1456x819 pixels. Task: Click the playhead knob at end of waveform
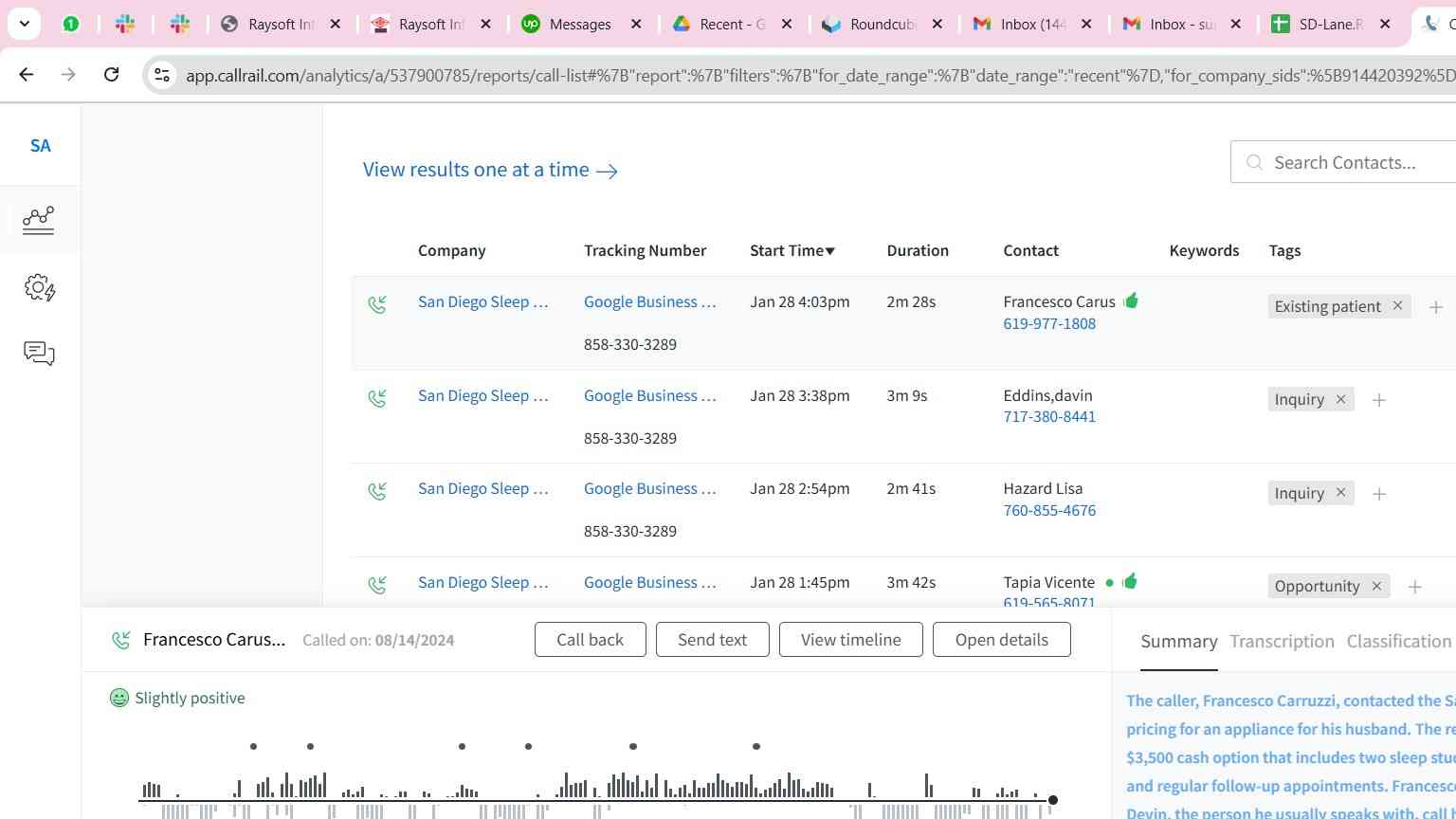point(1052,800)
